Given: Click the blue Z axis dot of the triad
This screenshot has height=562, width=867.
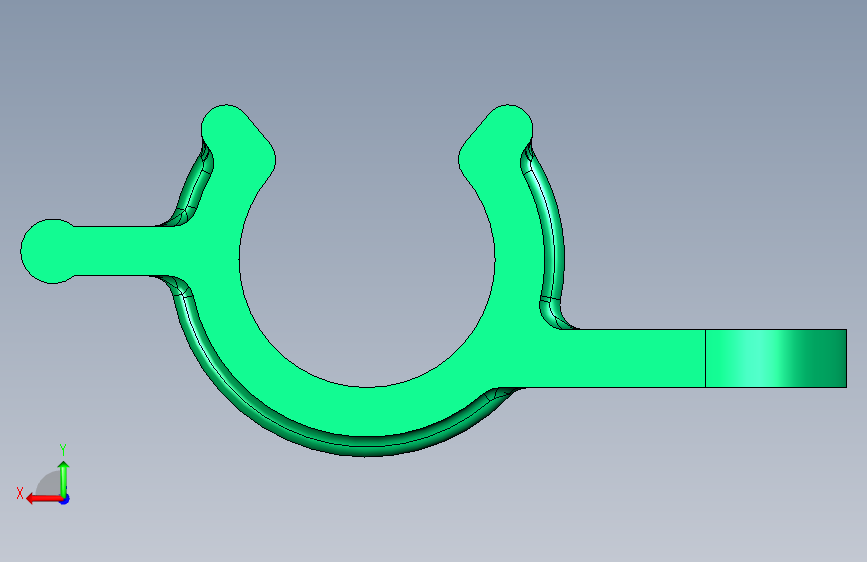Looking at the screenshot, I should 65,499.
